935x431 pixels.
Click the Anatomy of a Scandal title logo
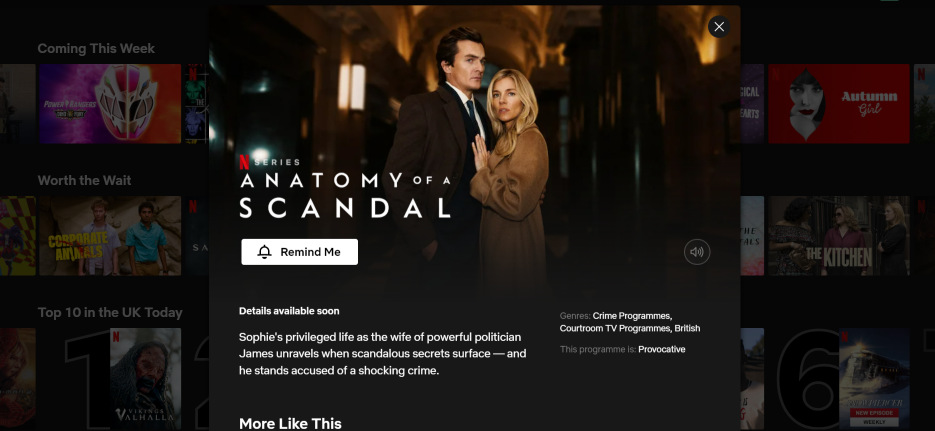pyautogui.click(x=345, y=196)
